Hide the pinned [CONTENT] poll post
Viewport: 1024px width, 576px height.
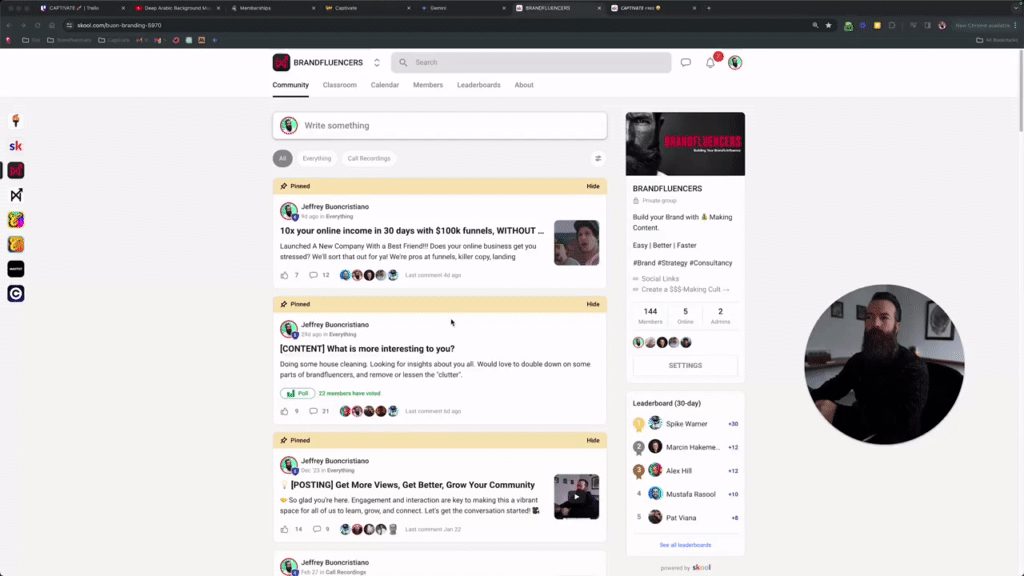click(x=593, y=304)
